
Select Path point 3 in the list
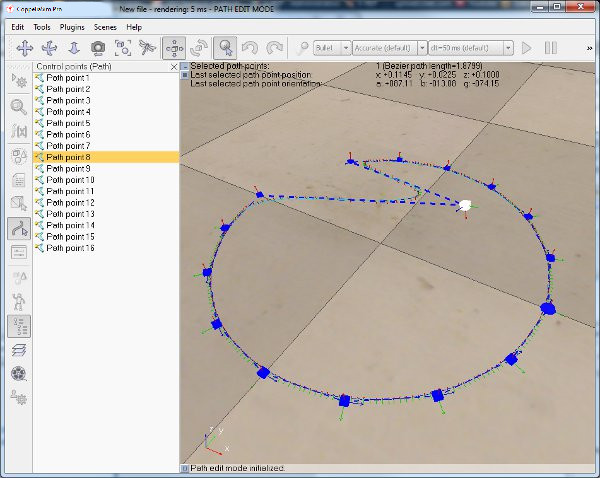[x=68, y=100]
